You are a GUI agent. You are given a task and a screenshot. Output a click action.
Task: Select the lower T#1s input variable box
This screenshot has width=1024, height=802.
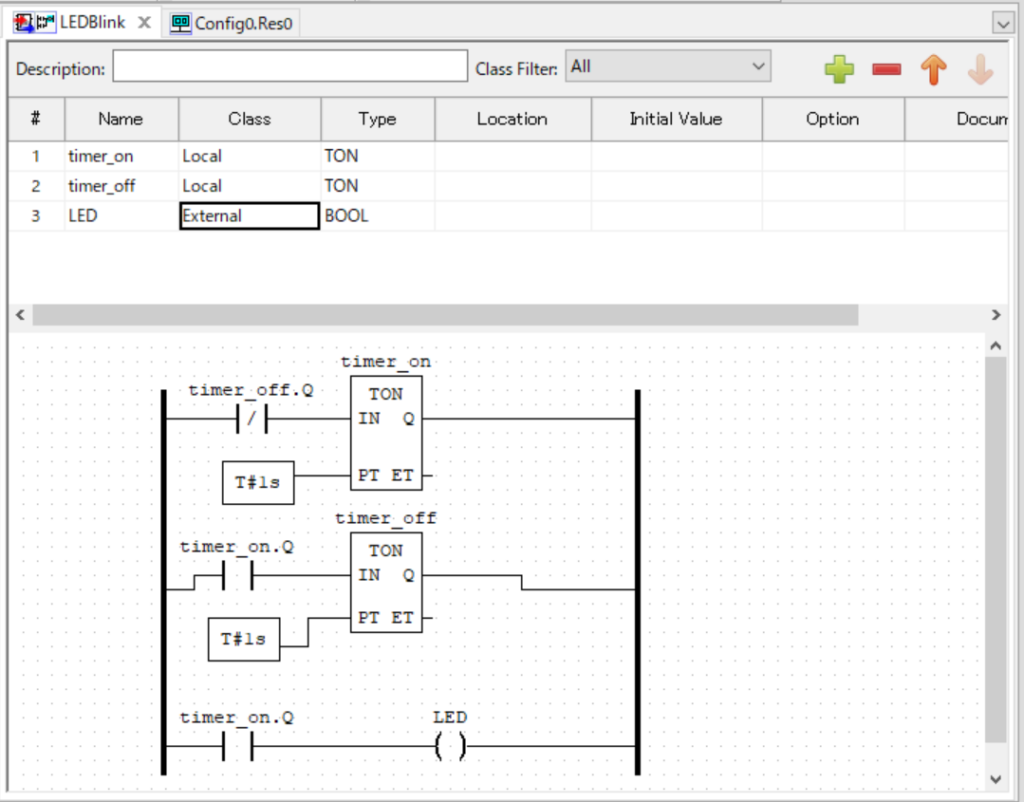pyautogui.click(x=244, y=639)
